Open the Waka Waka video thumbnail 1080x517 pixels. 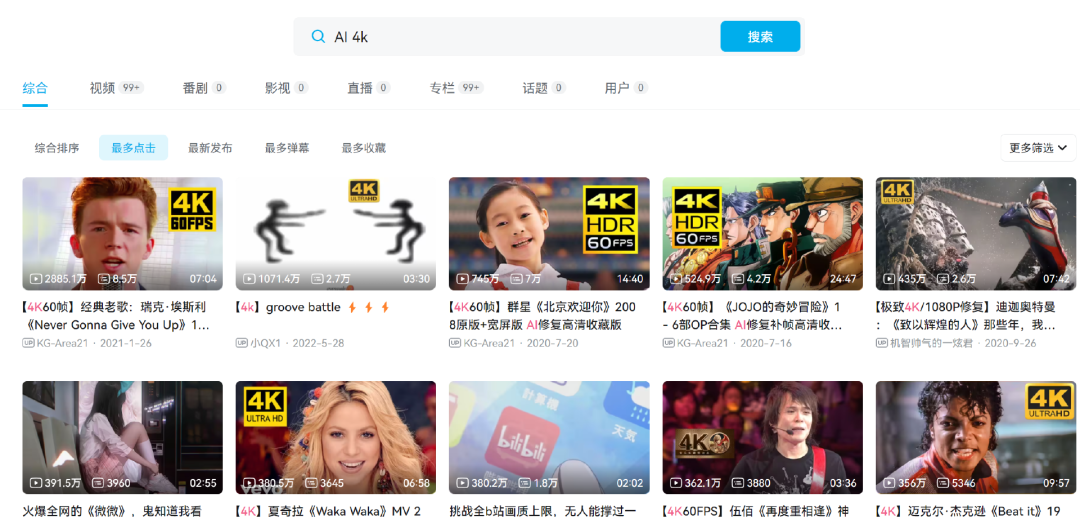(335, 437)
